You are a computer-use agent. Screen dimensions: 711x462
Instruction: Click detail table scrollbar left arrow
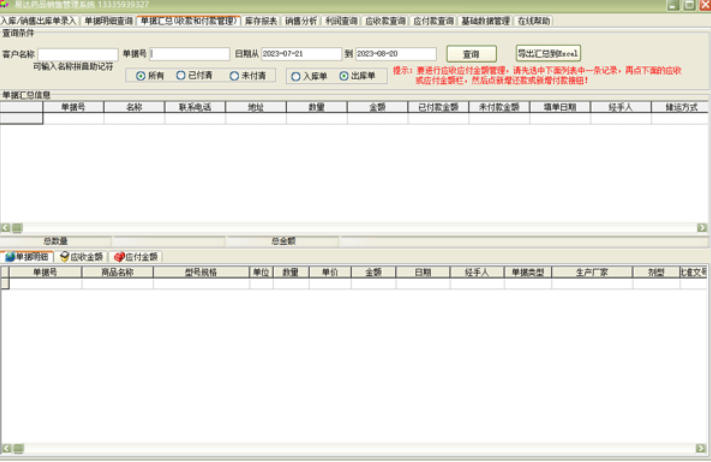click(x=6, y=448)
